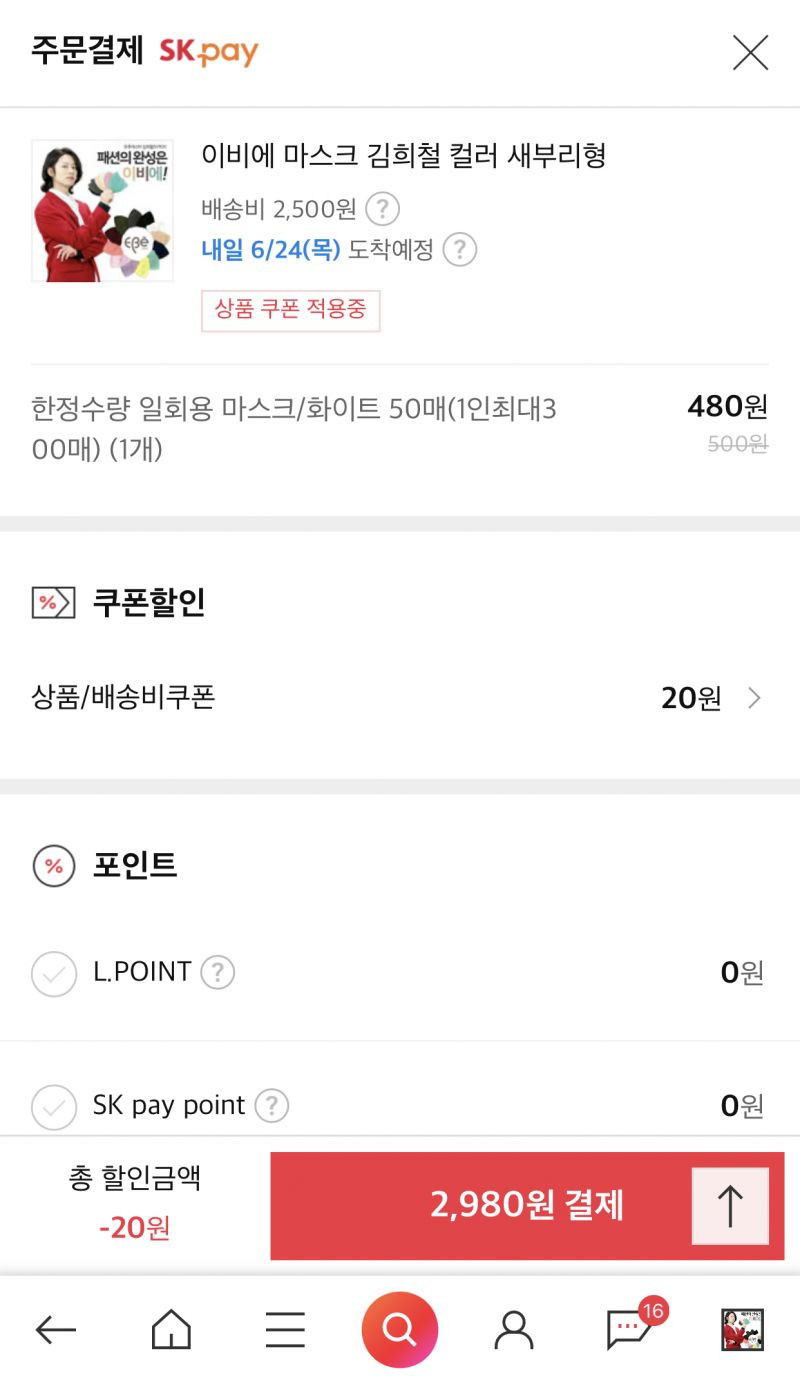Tap the round red search button
800x1384 pixels.
(400, 1329)
